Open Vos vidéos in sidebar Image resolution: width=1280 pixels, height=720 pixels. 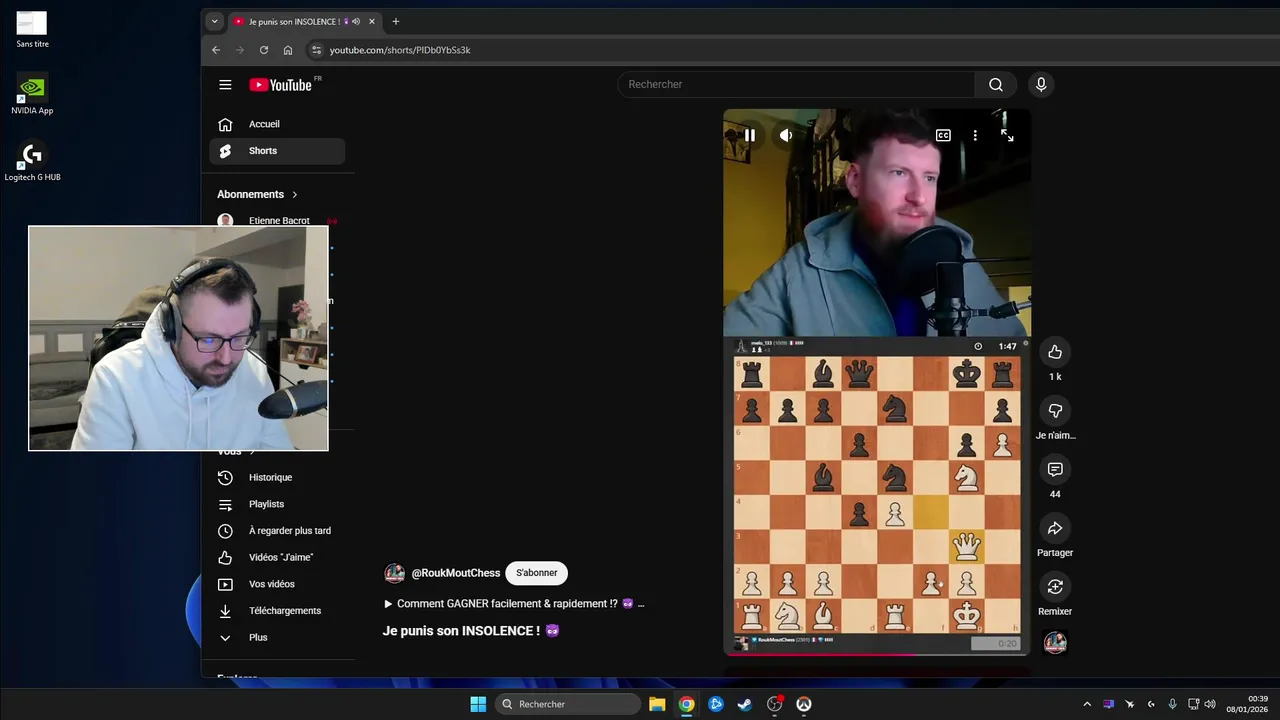coord(277,584)
